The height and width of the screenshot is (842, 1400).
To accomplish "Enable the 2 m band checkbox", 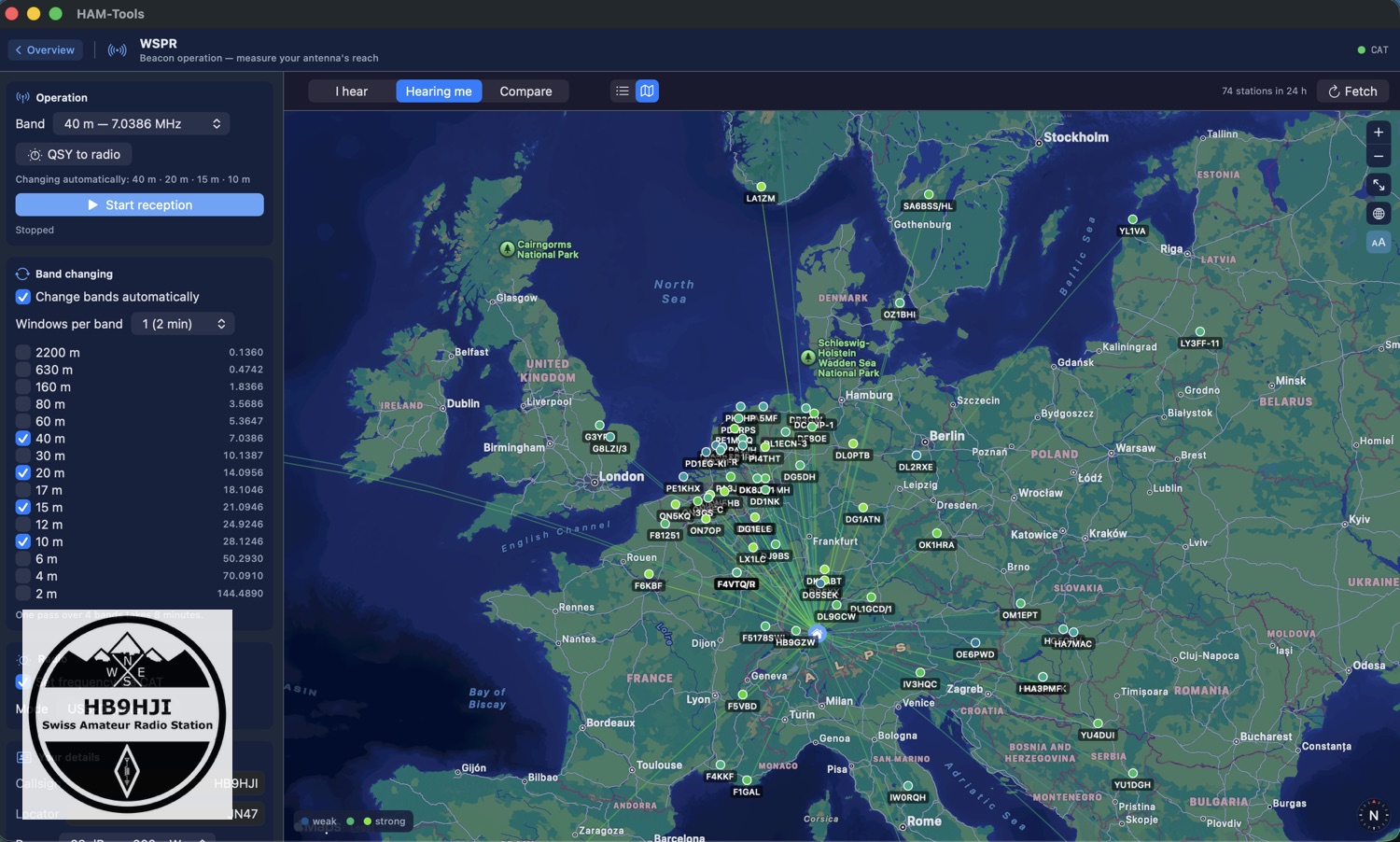I will 23,594.
